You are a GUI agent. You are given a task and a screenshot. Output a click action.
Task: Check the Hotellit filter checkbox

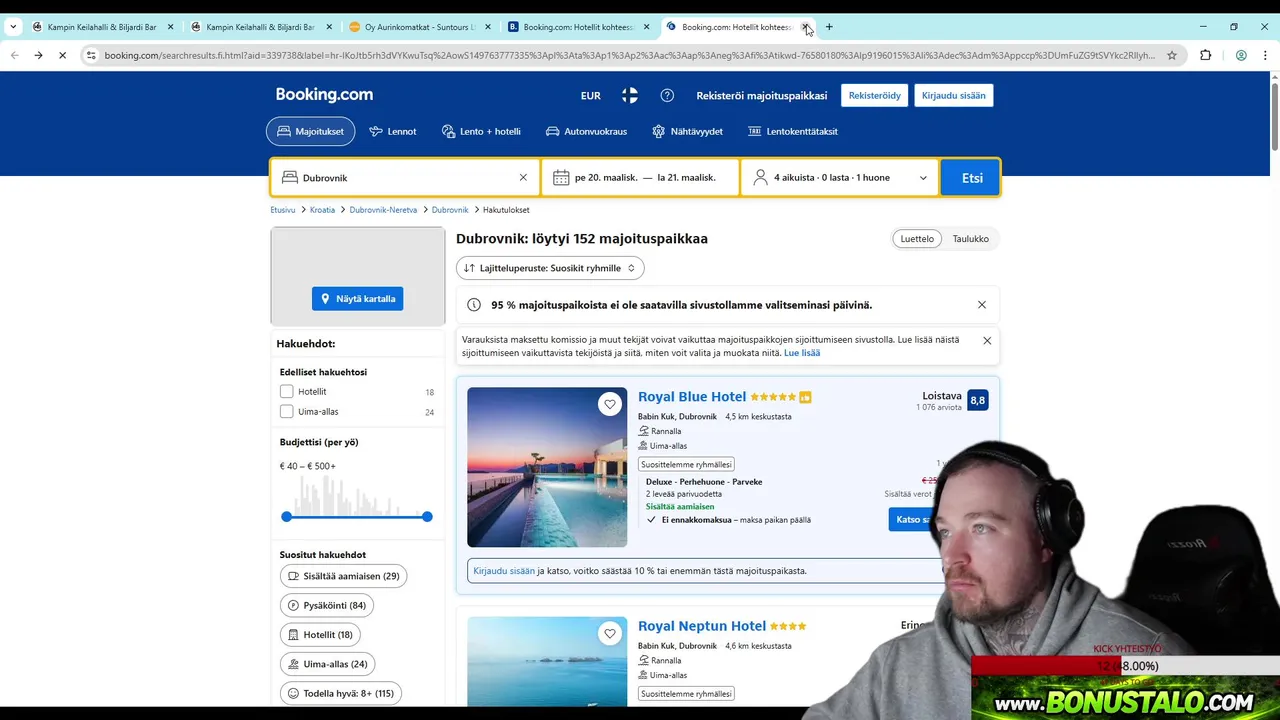coord(287,392)
